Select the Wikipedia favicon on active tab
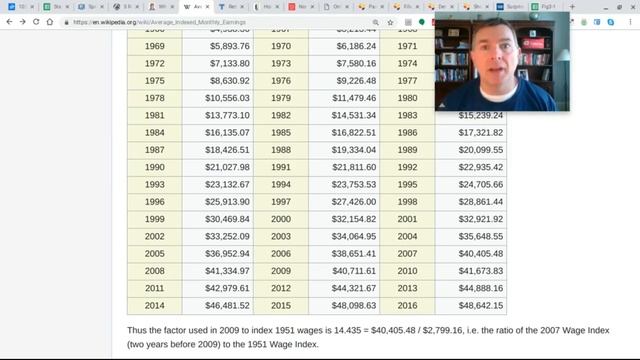Screen dimensions: 640x360 [x=187, y=7]
